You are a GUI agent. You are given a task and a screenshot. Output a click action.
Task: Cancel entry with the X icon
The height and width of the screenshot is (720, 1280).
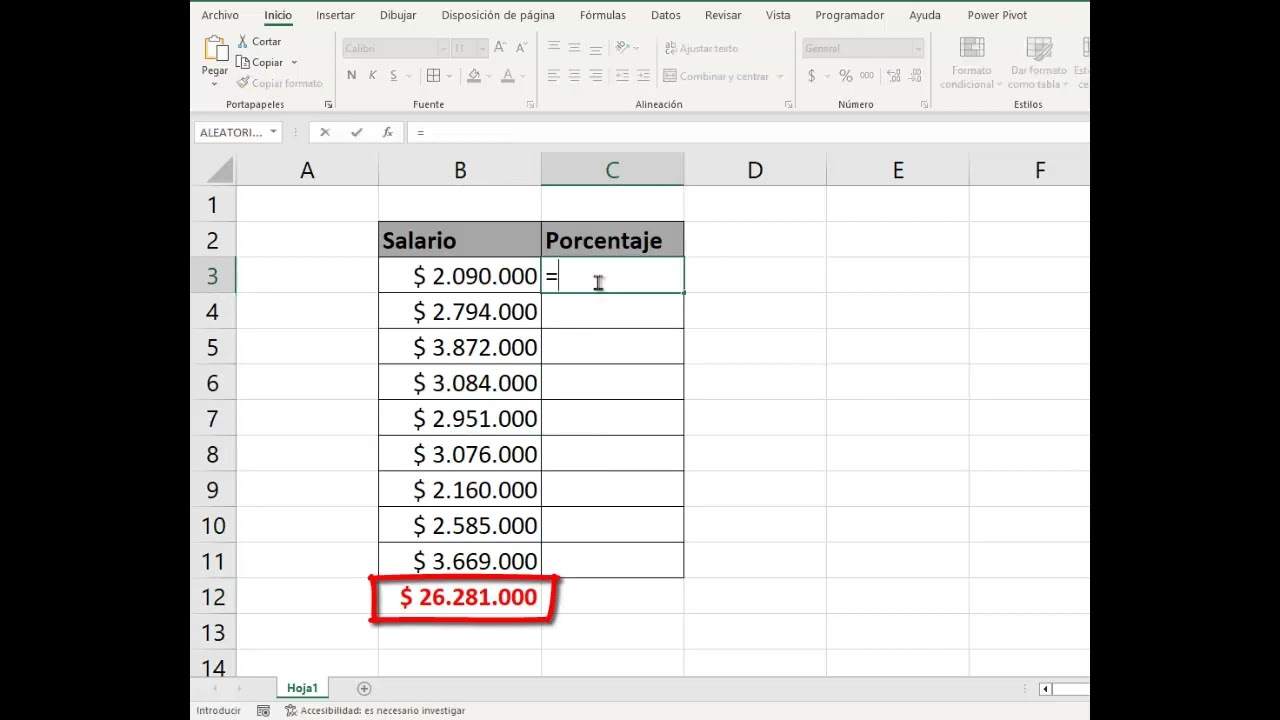[x=324, y=131]
